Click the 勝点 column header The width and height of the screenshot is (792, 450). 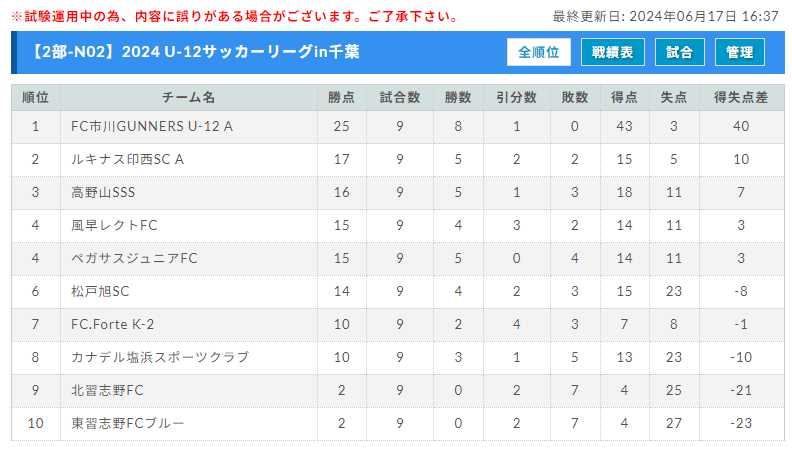(342, 97)
